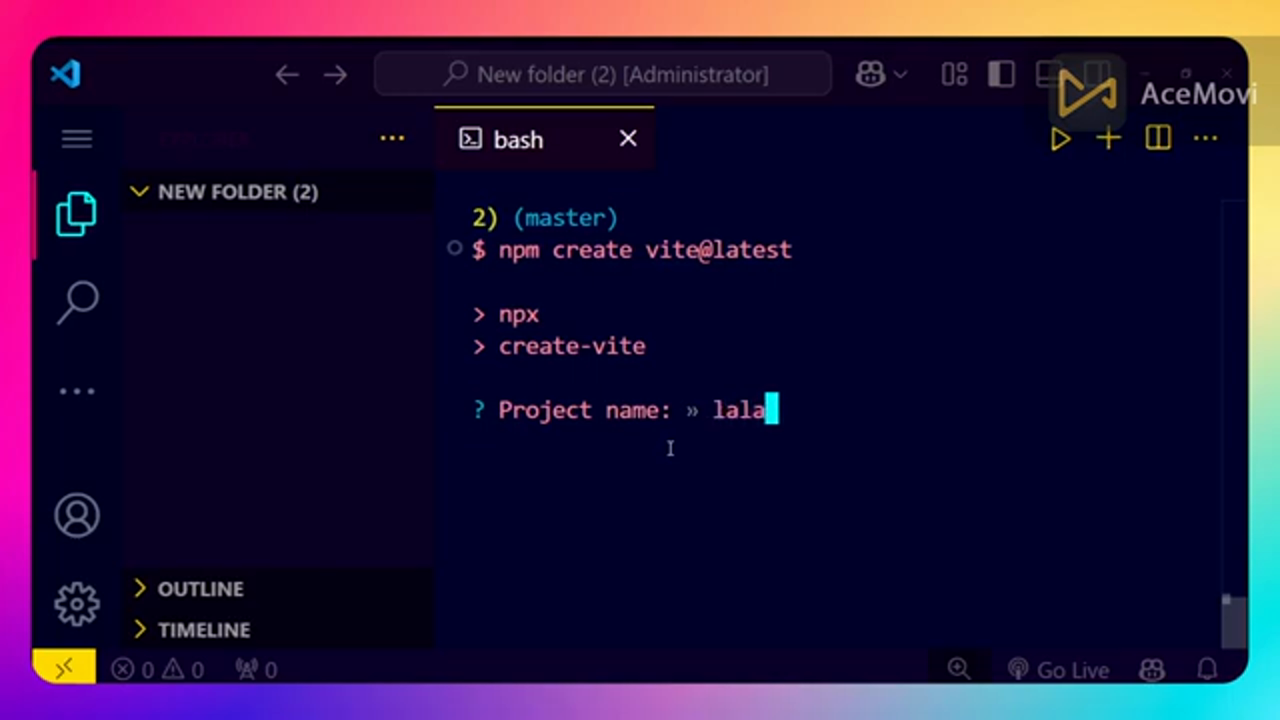Open Copilot status icon in status bar

tap(1153, 669)
